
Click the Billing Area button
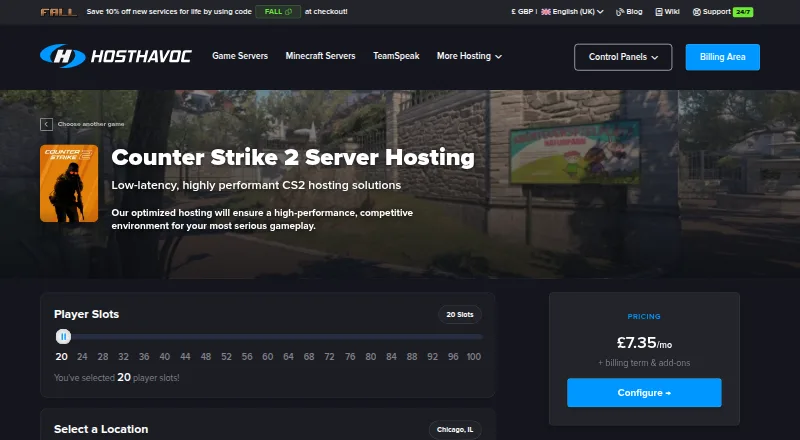[722, 57]
